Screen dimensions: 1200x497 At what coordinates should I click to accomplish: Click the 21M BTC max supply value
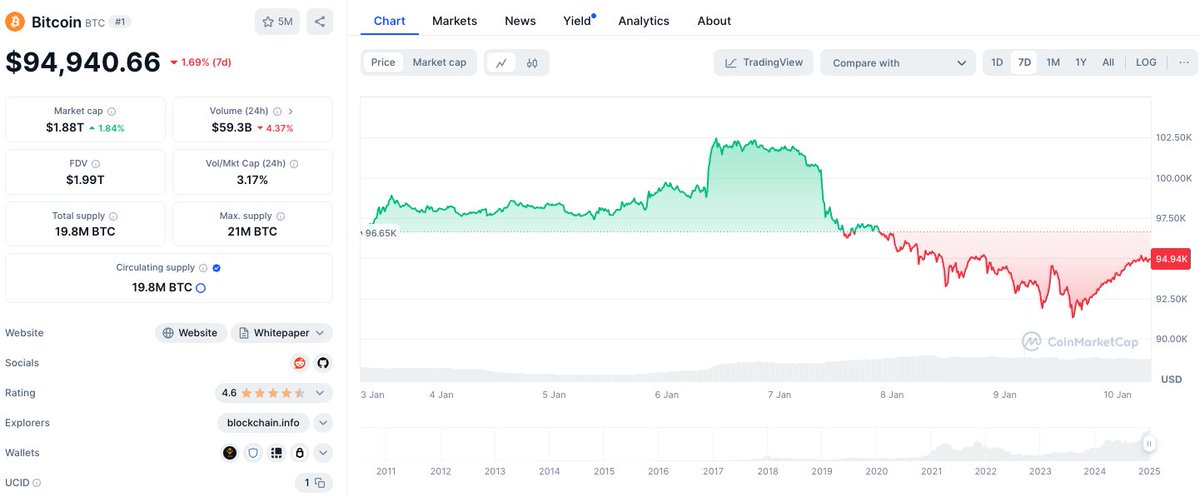pos(252,232)
